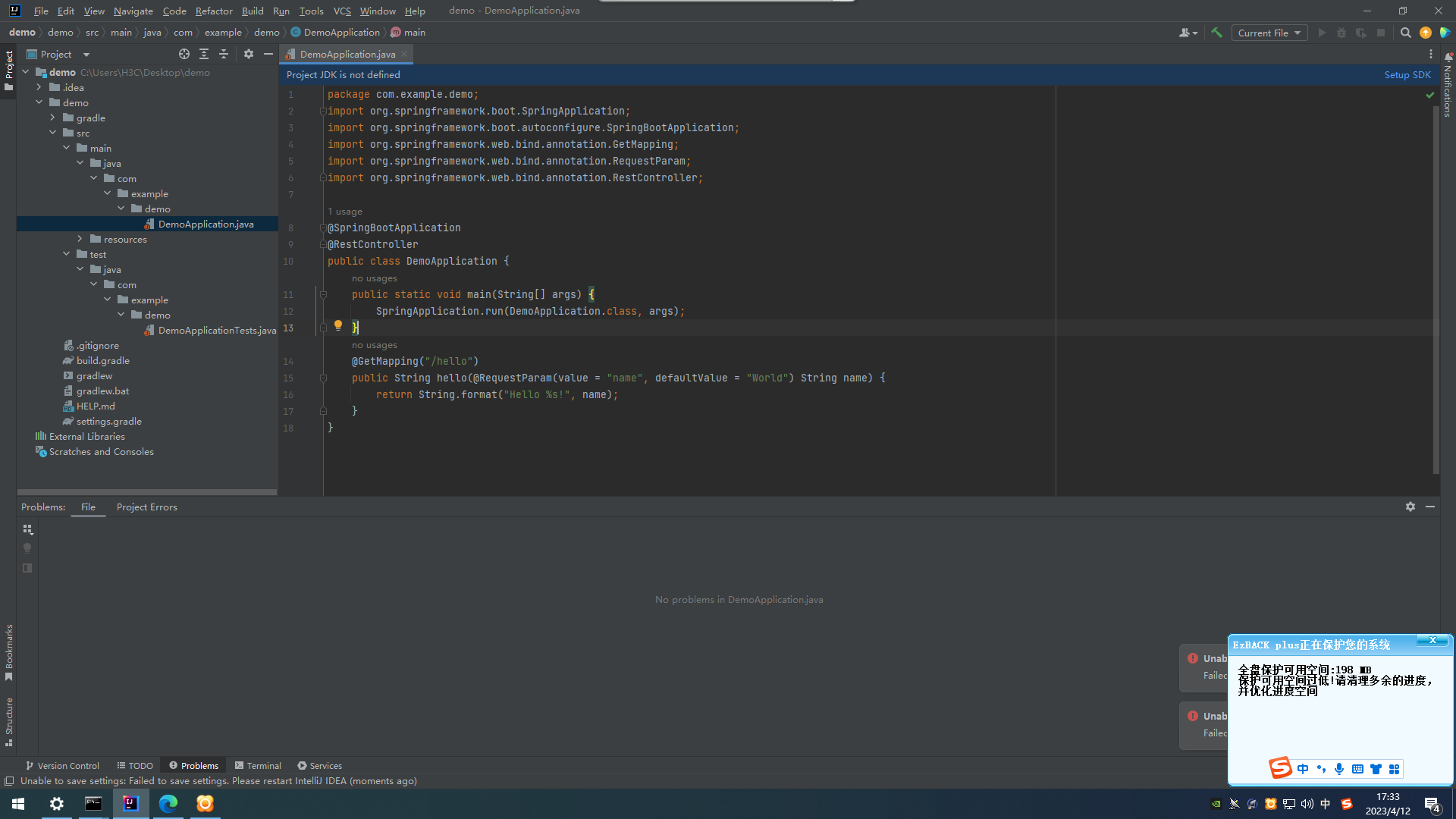Collapse root demo project node
The height and width of the screenshot is (819, 1456).
point(25,72)
